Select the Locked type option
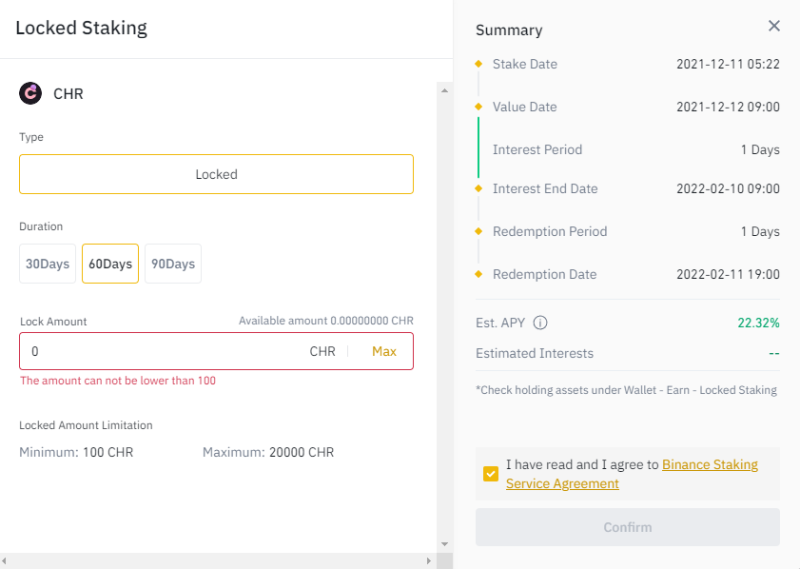This screenshot has width=800, height=569. [216, 174]
